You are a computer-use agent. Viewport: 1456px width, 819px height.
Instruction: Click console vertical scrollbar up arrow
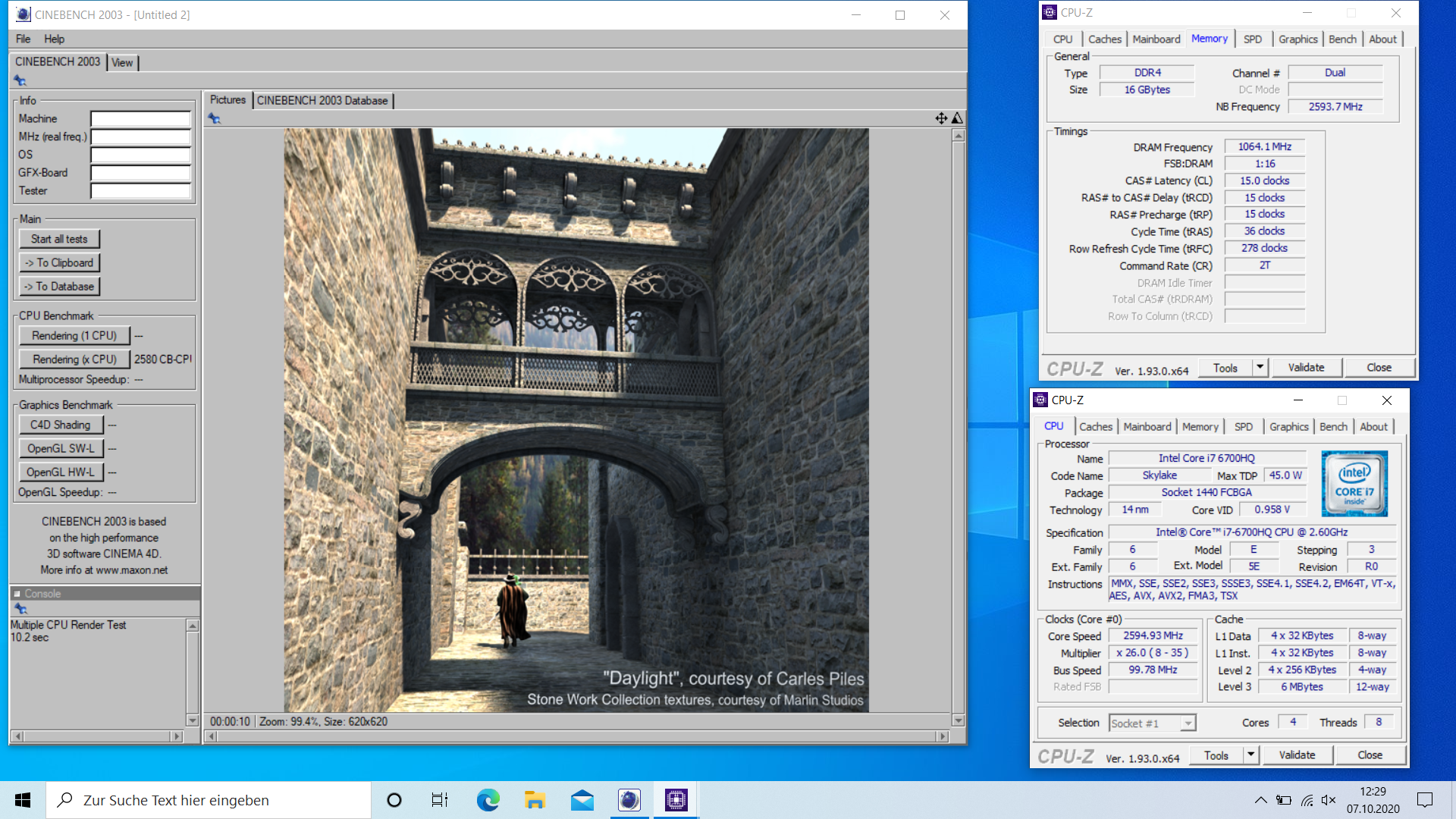click(193, 626)
